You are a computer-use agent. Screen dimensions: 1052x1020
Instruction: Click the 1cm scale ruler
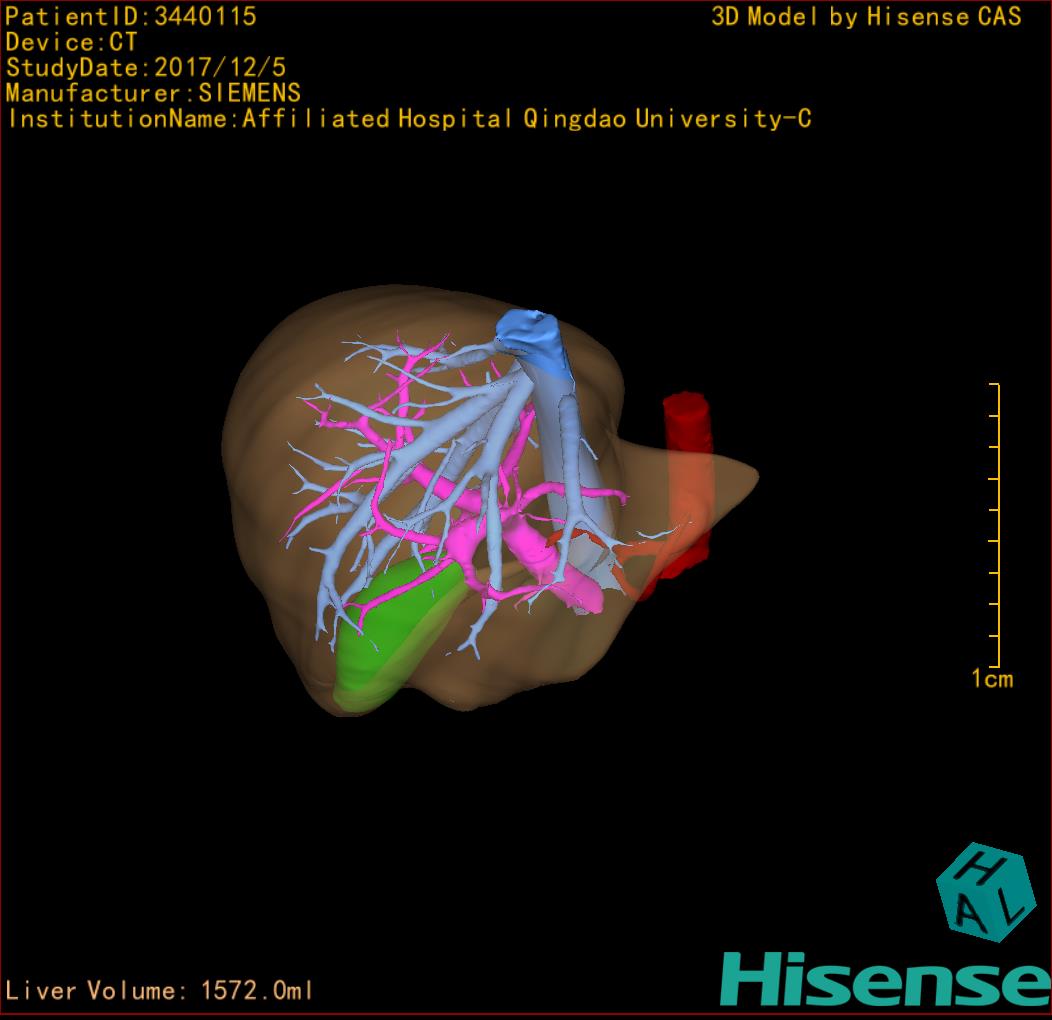[x=995, y=525]
